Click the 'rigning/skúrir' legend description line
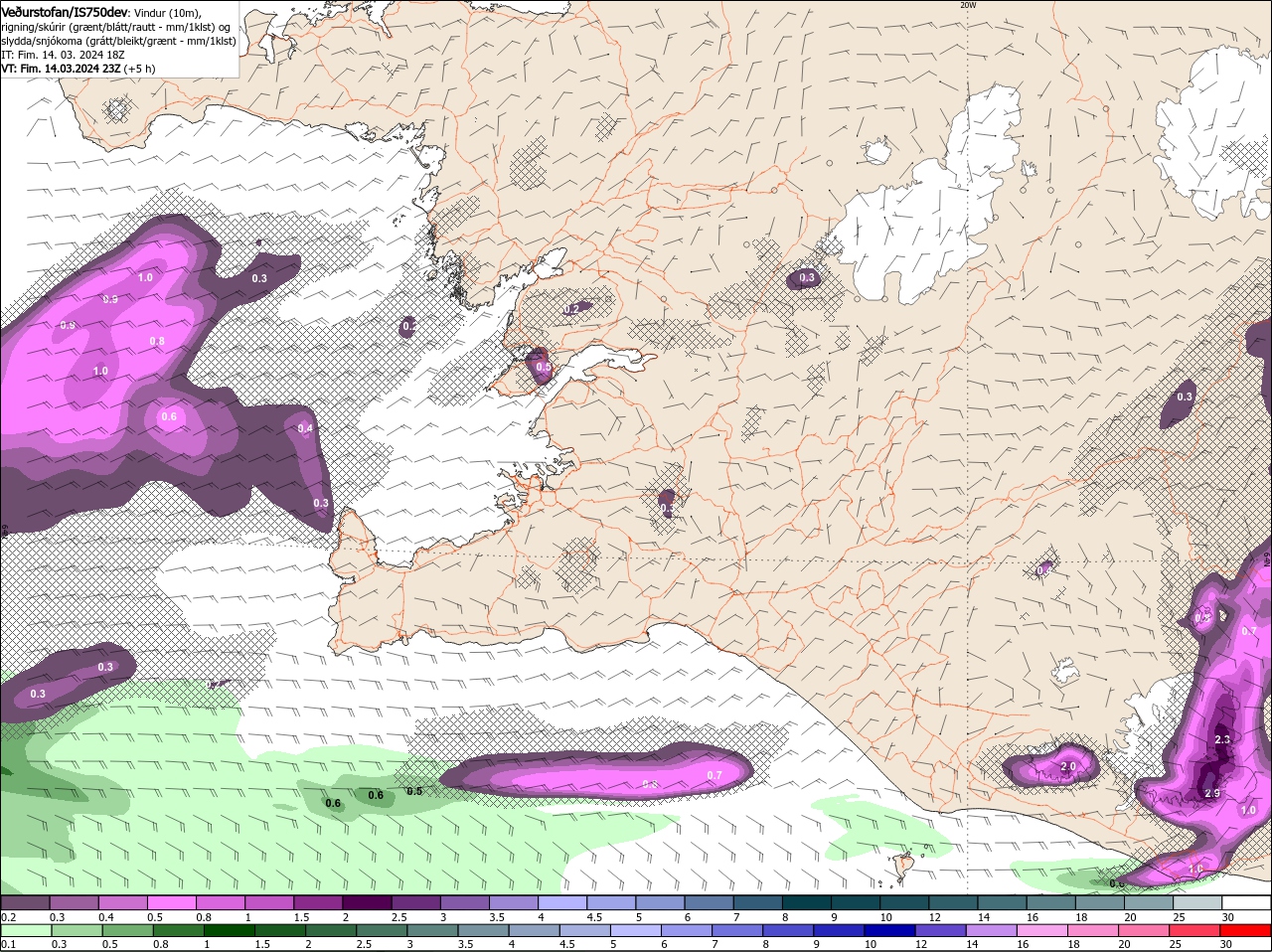Screen dimensions: 1272x952 coord(117,27)
